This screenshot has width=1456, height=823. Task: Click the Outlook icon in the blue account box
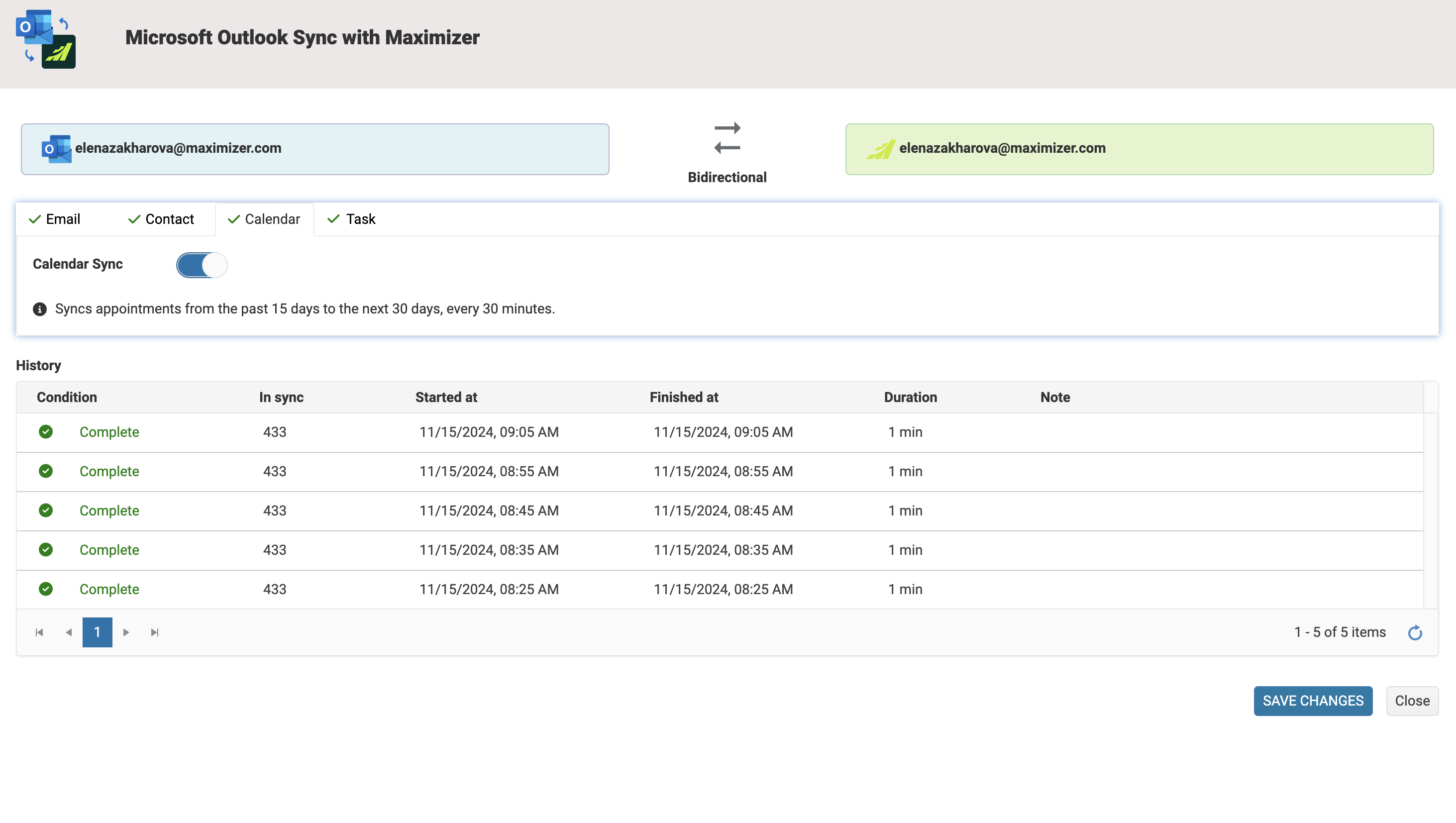coord(57,149)
